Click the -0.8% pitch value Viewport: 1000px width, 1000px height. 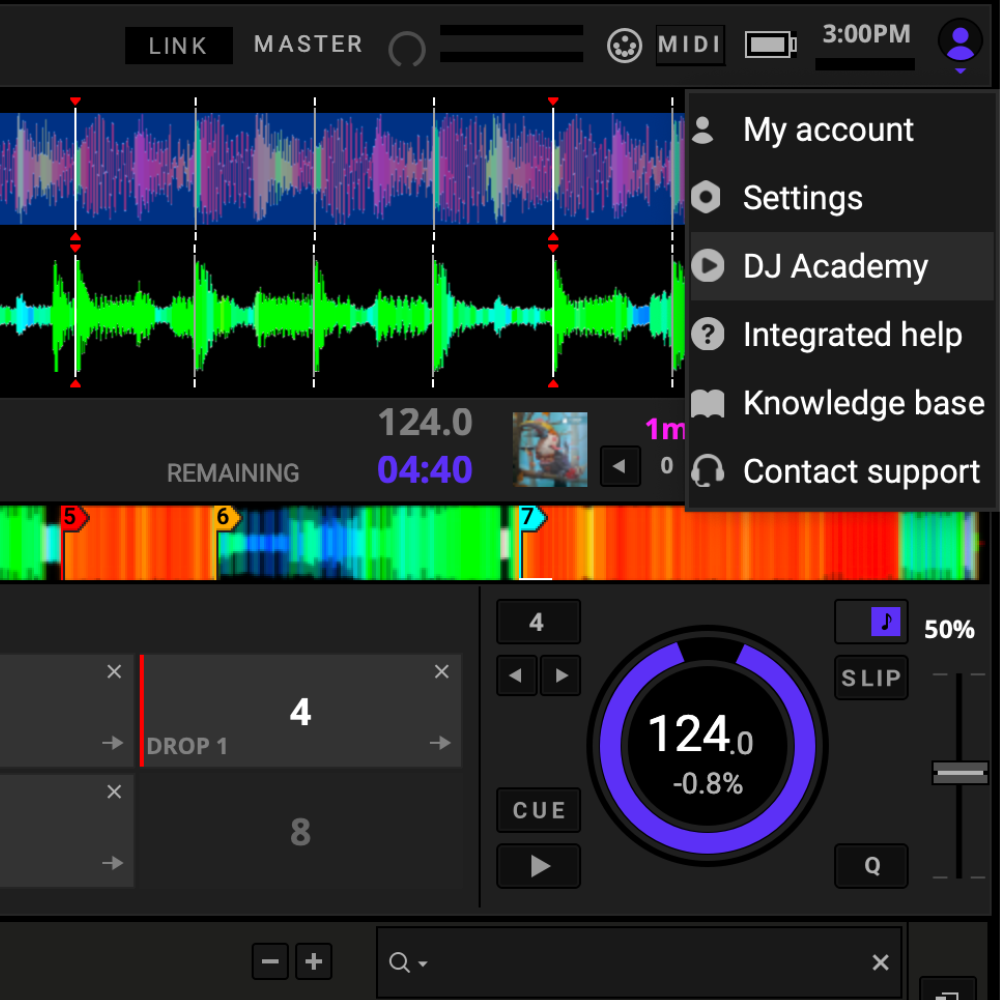708,784
